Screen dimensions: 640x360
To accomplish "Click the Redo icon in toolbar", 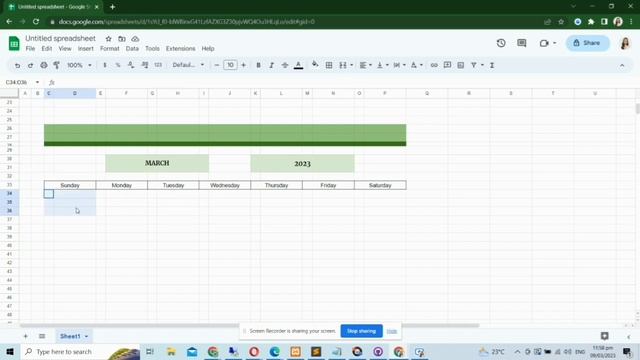I will (30, 65).
